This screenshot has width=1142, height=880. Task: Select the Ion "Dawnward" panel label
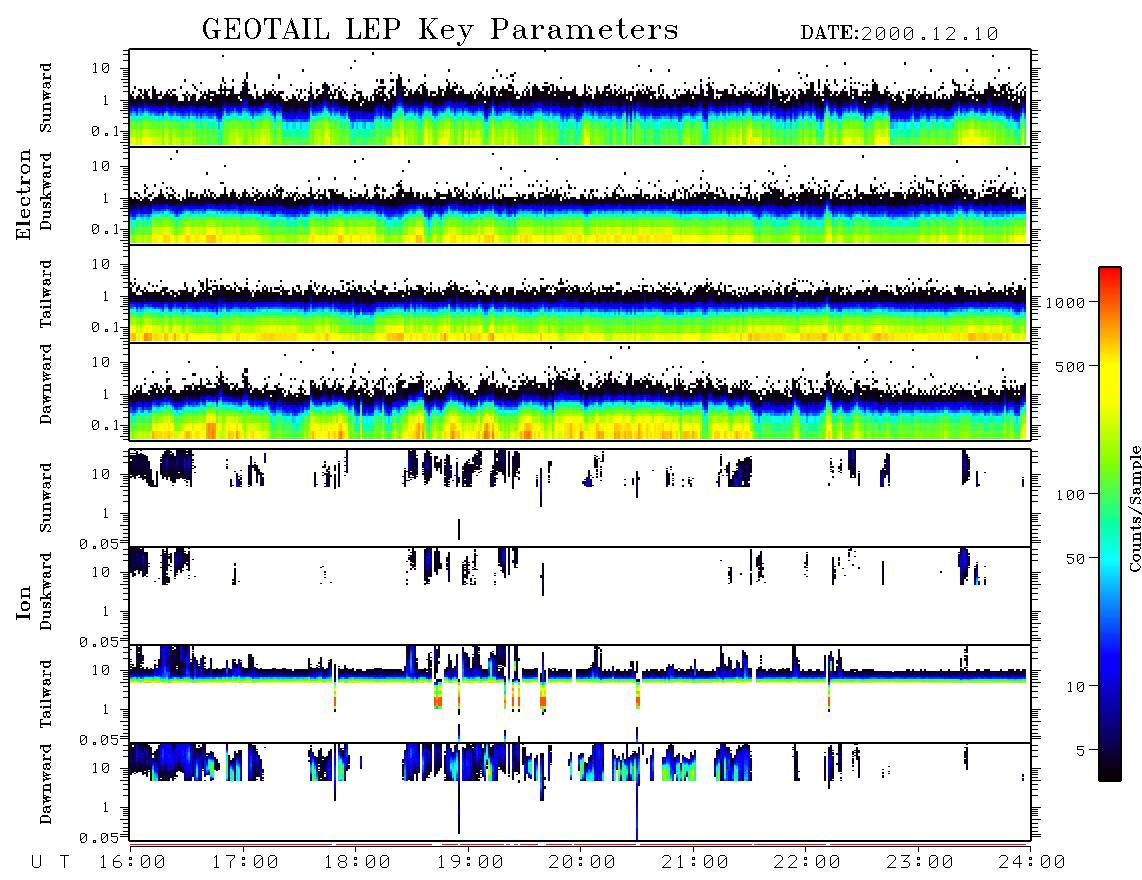pyautogui.click(x=46, y=784)
